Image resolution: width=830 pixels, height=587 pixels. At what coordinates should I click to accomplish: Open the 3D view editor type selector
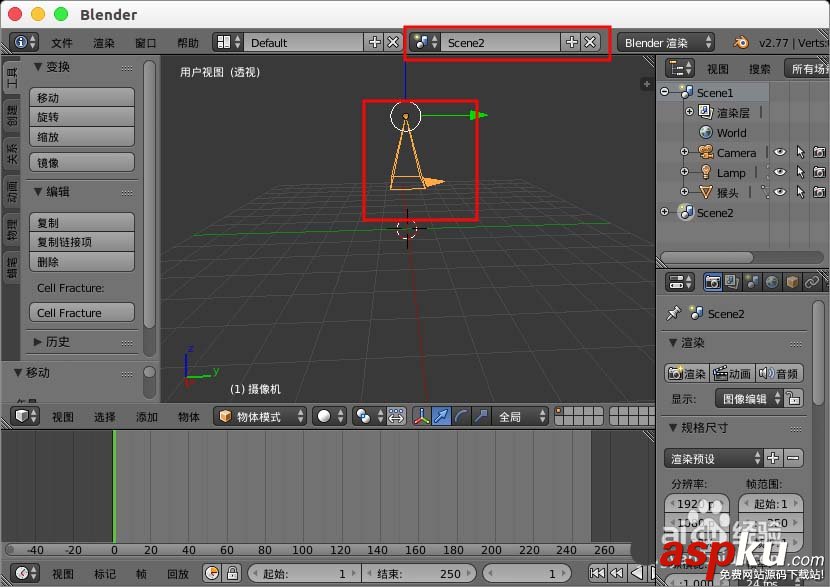tap(24, 416)
